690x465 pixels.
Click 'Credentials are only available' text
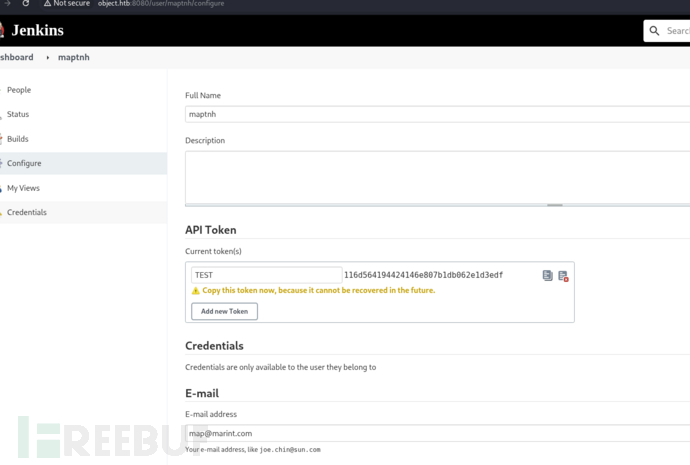281,367
